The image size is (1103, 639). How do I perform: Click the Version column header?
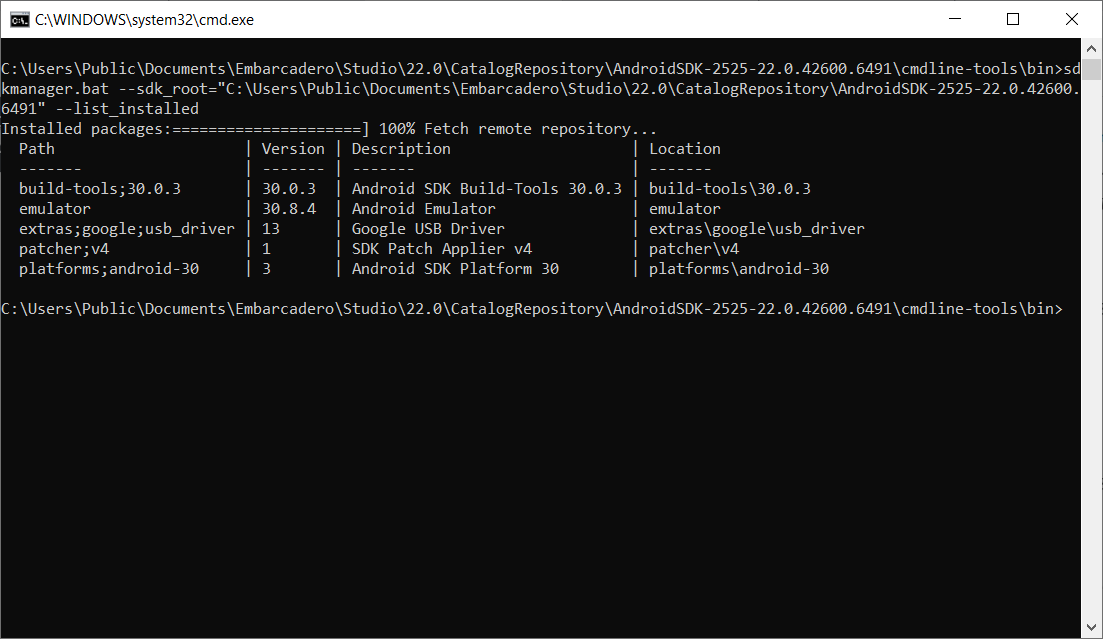(x=293, y=149)
